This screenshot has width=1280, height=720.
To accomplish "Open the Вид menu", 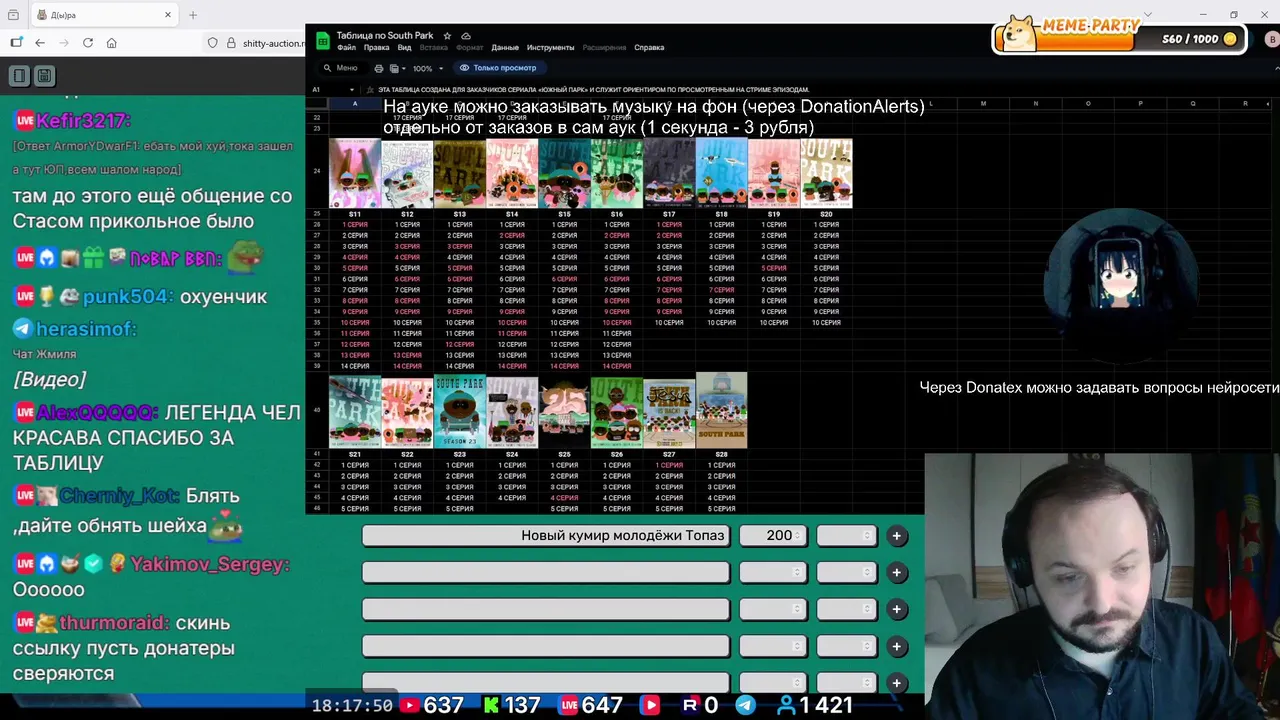I will 404,47.
